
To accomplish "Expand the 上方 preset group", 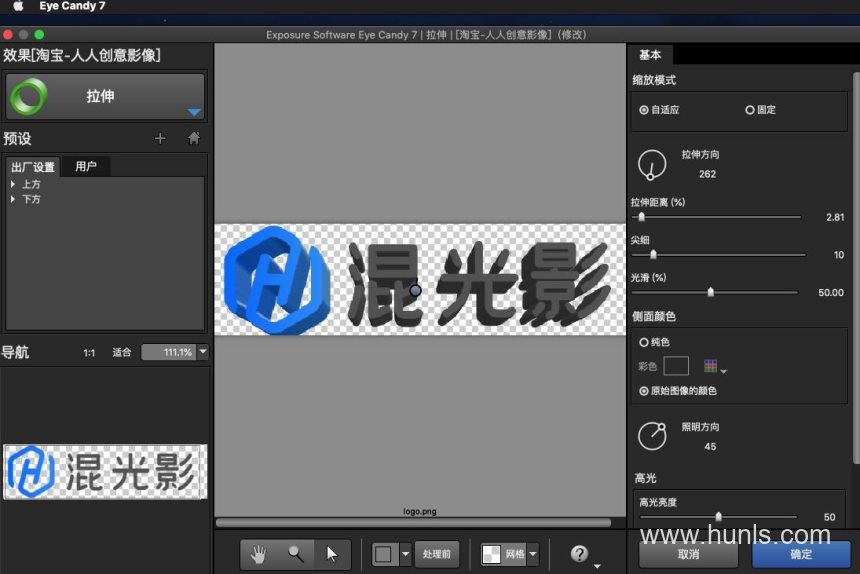I will (x=13, y=184).
